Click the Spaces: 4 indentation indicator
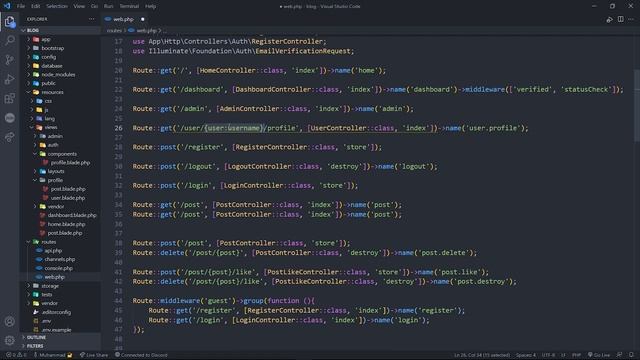The height and width of the screenshot is (360, 640). (526, 355)
